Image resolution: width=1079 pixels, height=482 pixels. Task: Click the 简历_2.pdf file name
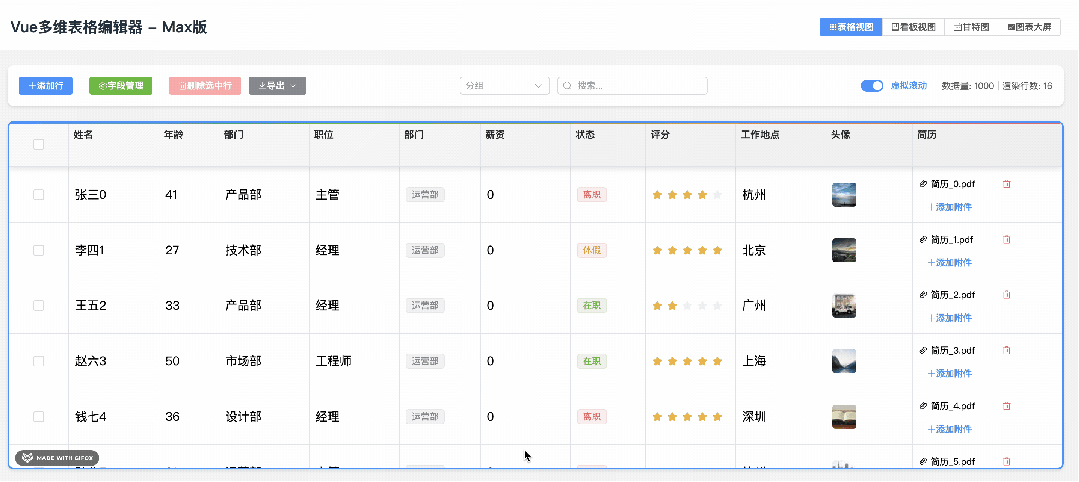pyautogui.click(x=953, y=295)
